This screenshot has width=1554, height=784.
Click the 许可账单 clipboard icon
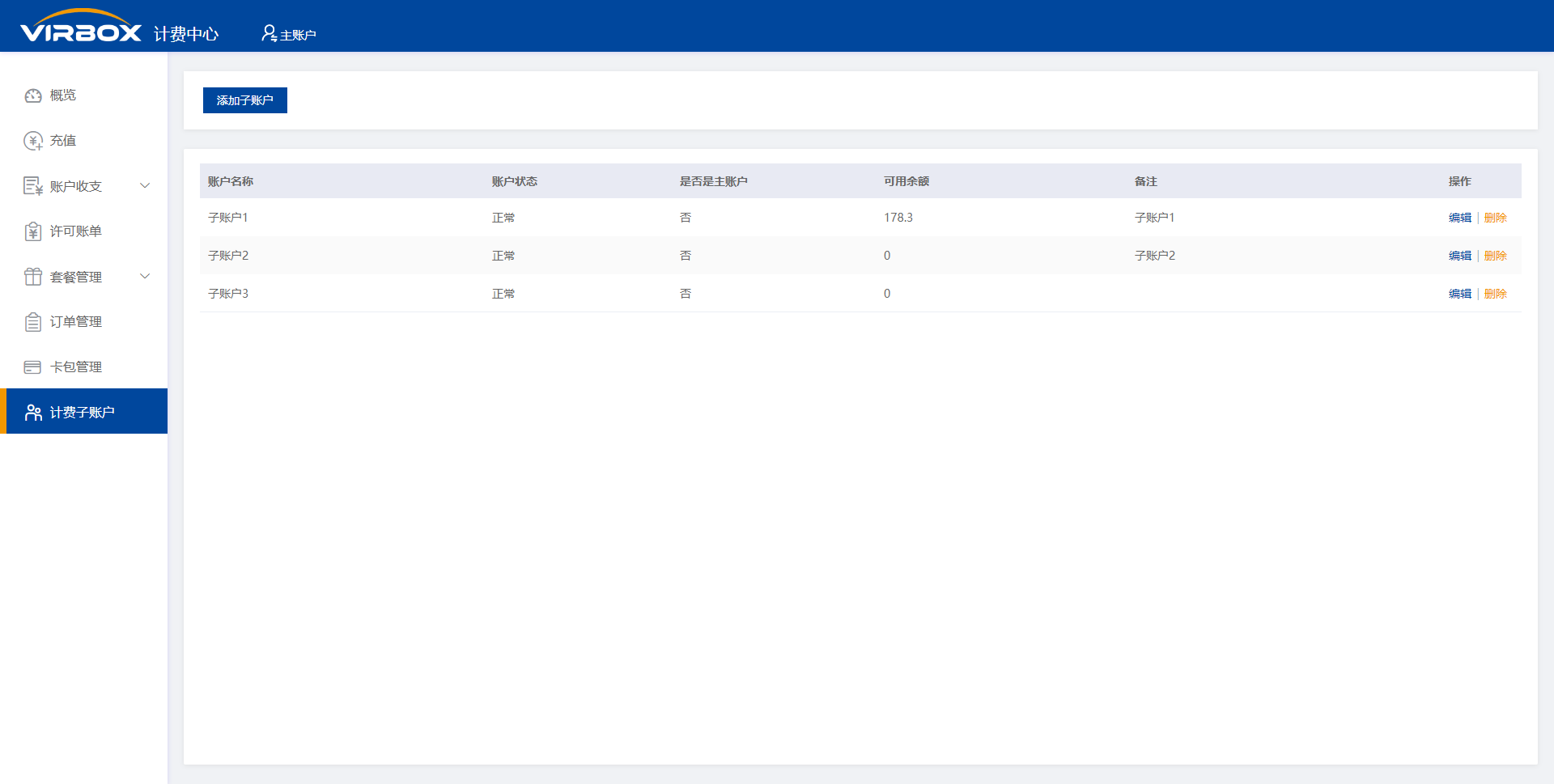point(33,231)
